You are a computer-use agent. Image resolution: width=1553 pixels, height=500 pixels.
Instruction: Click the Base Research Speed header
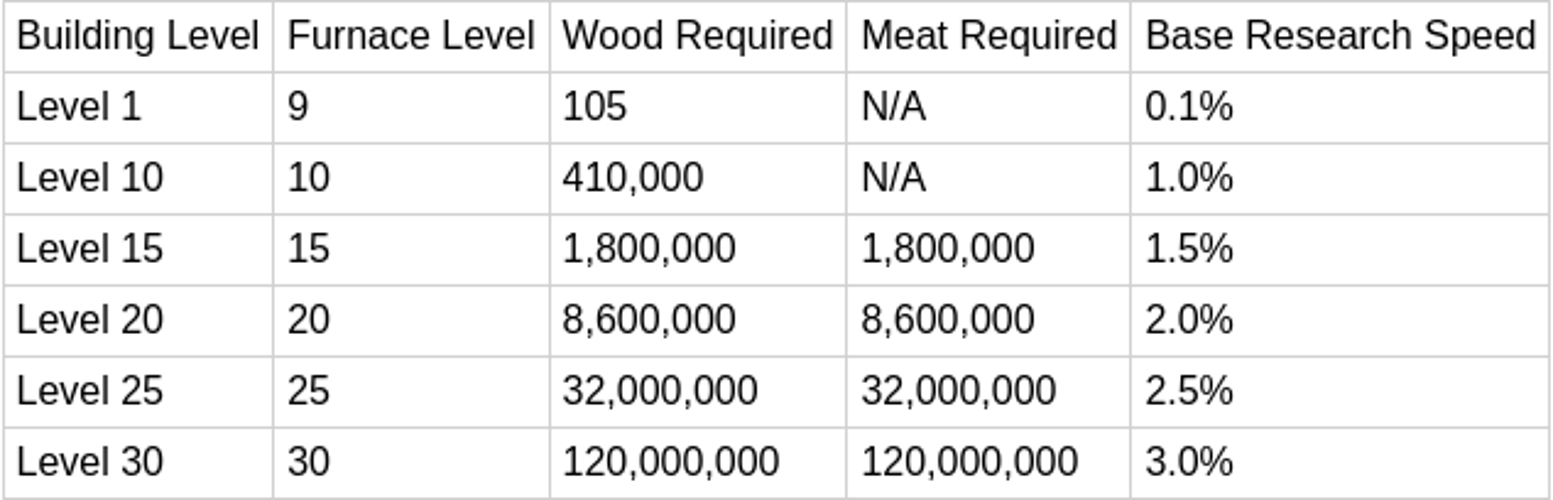pos(1339,36)
